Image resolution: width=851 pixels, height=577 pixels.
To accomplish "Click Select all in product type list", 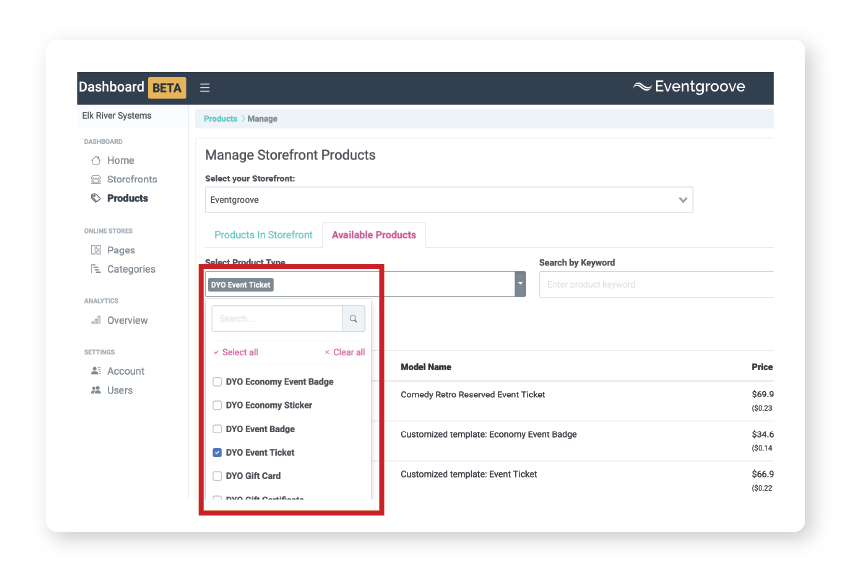I will [237, 352].
